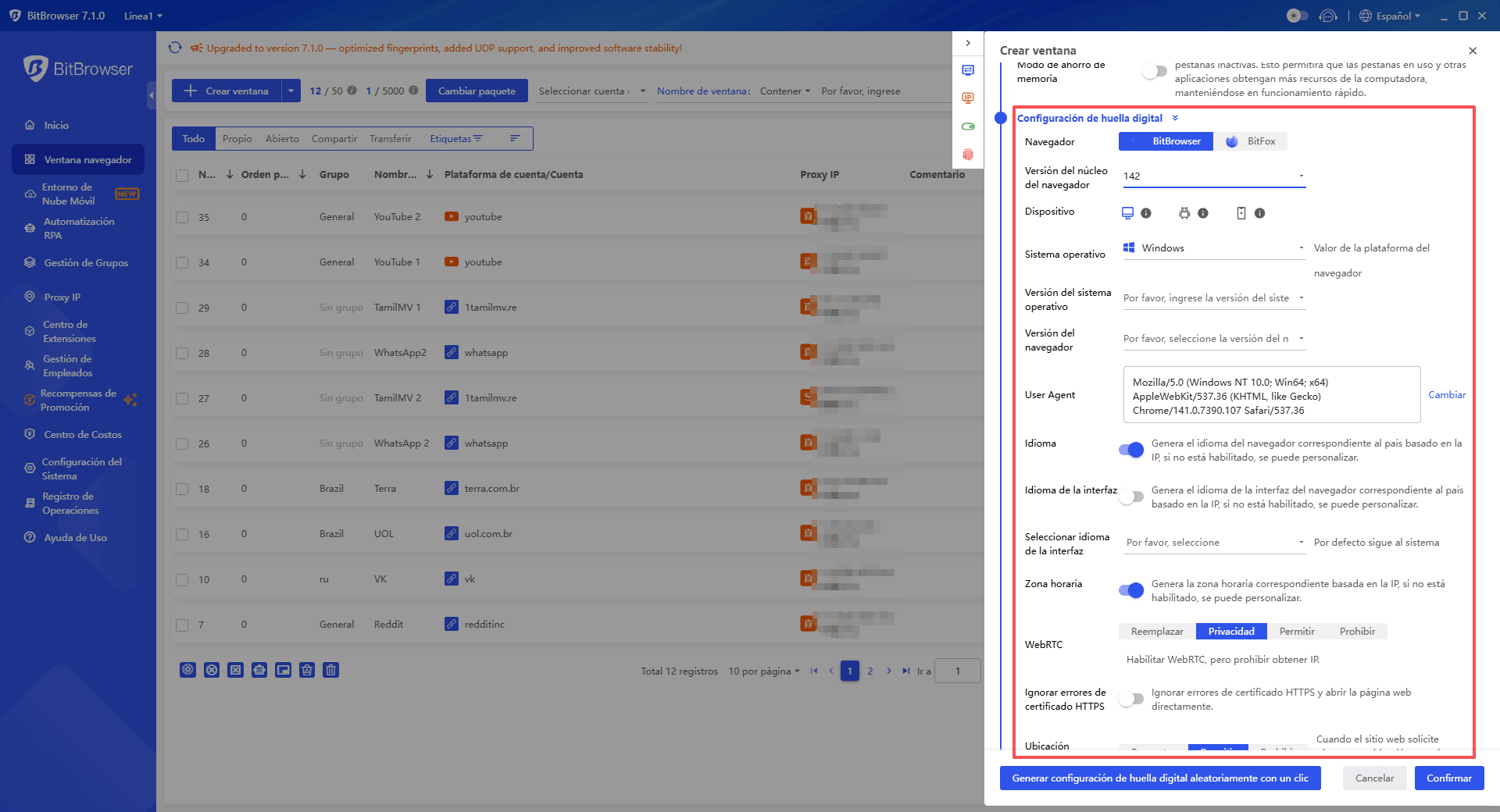Click the circled X icon in bottom toolbar

[x=212, y=670]
